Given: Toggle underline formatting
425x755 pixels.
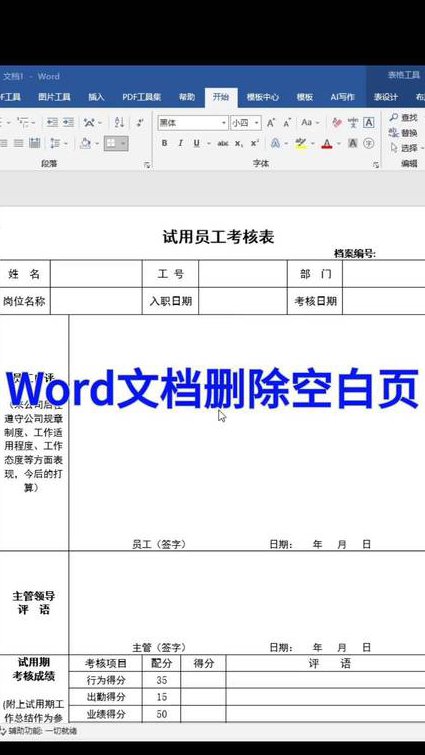Looking at the screenshot, I should pos(196,143).
